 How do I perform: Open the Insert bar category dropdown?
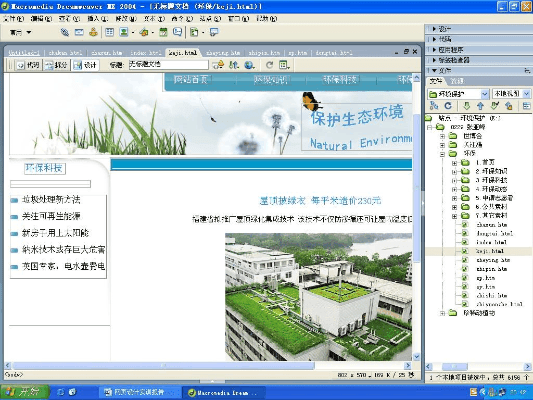[x=20, y=32]
